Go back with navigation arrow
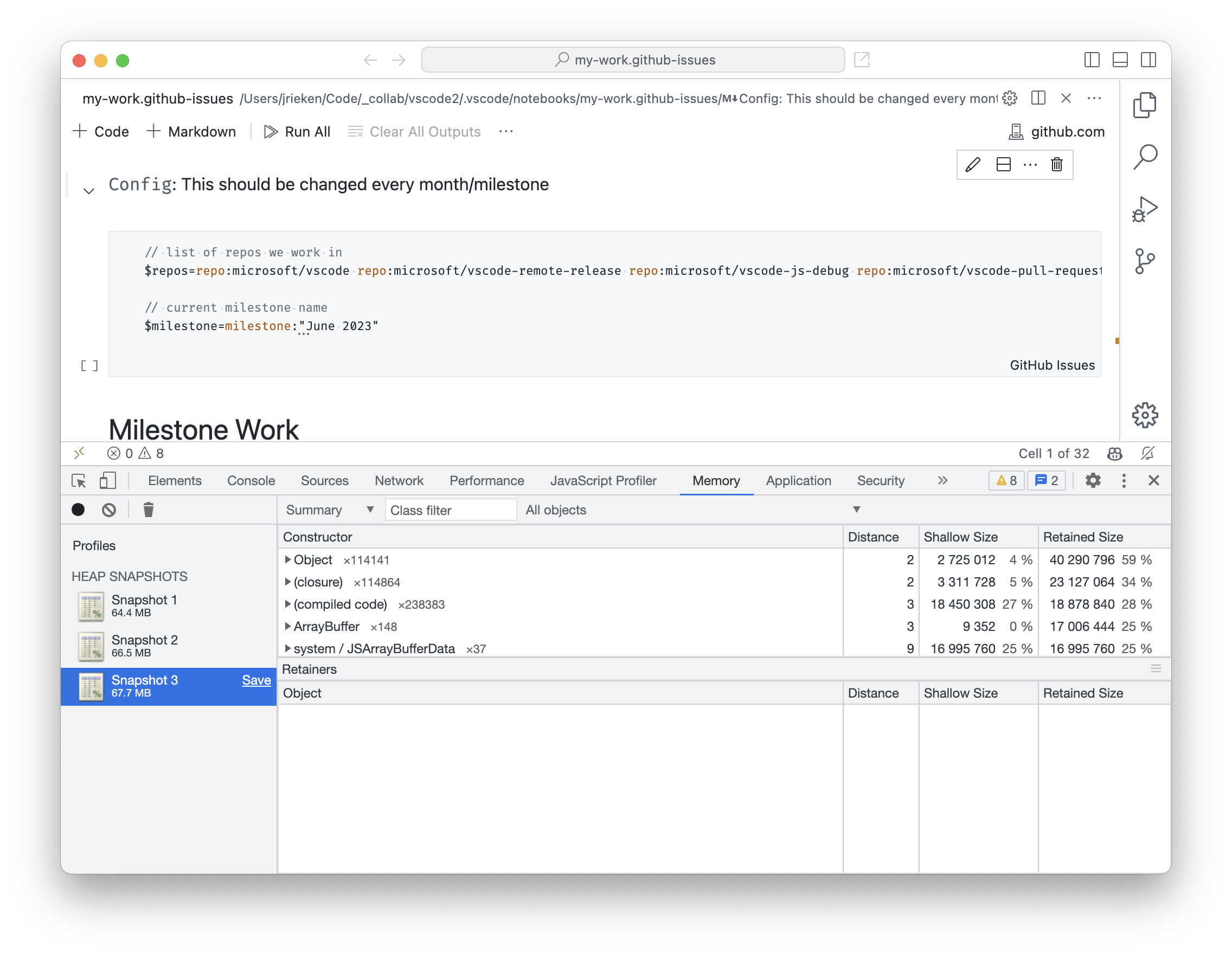Screen dimensions: 1232x954 tap(370, 60)
